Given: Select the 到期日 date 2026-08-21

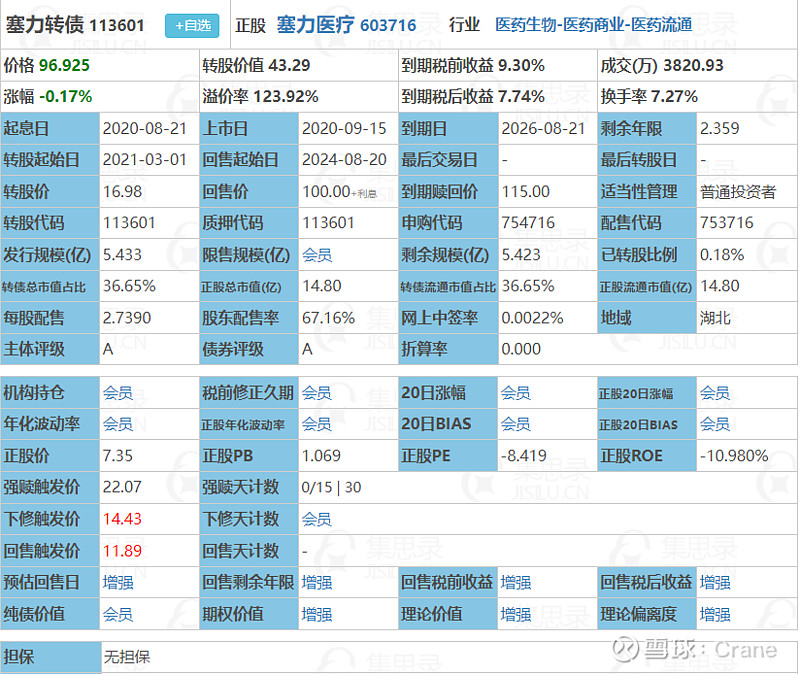Looking at the screenshot, I should pos(543,129).
